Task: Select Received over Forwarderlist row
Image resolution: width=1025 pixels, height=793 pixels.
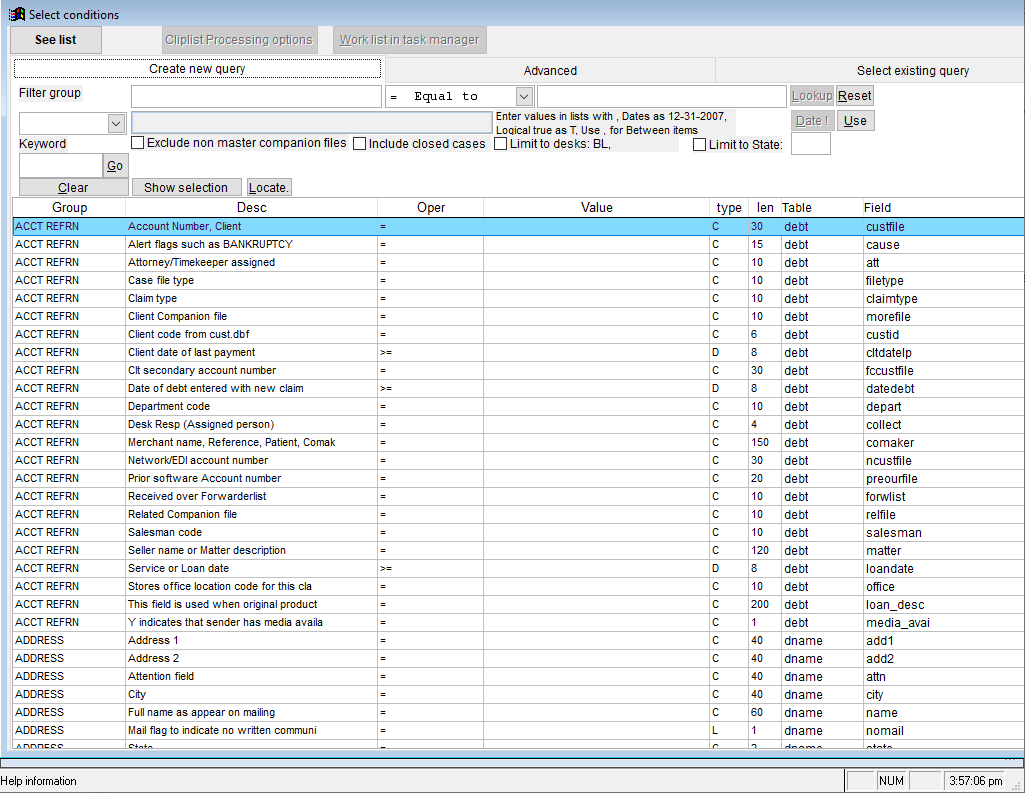Action: [518, 496]
